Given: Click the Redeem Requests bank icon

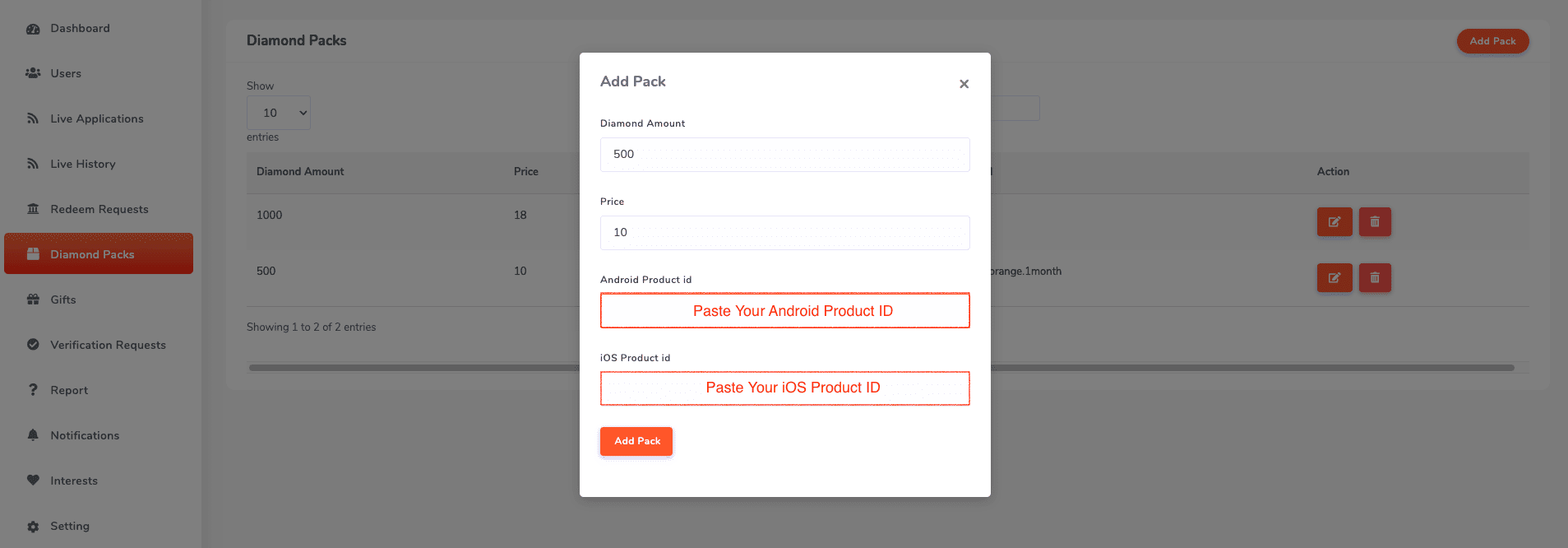Looking at the screenshot, I should click(33, 209).
